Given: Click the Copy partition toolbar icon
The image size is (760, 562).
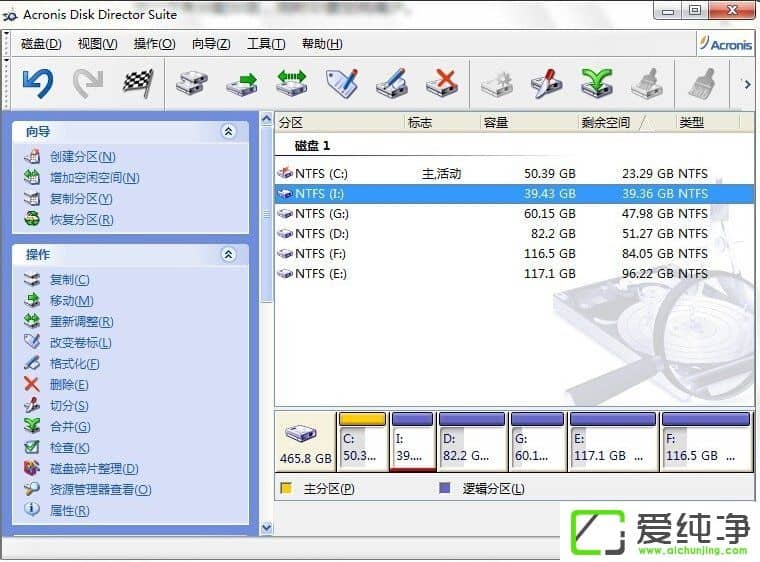Looking at the screenshot, I should tap(192, 83).
